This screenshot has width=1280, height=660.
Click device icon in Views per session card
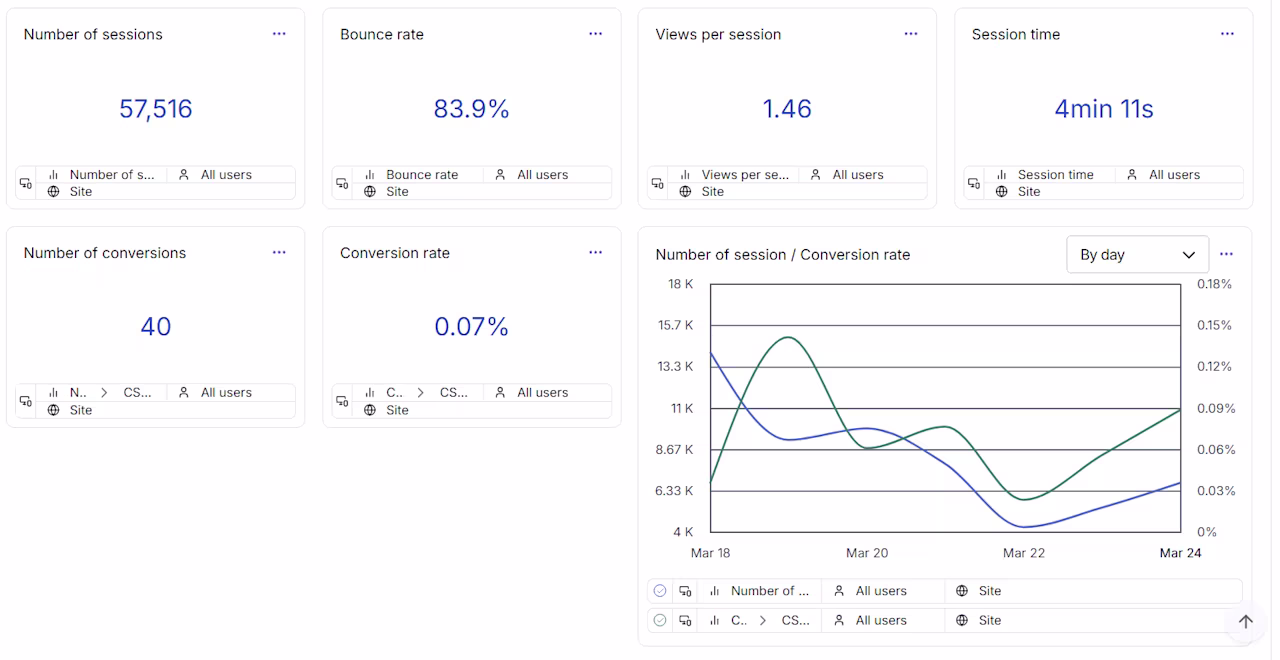pos(658,183)
